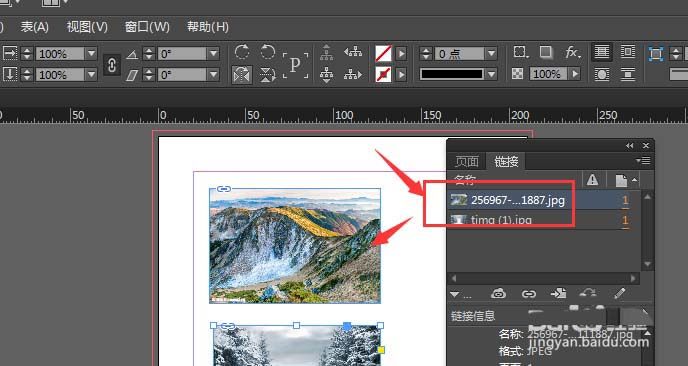Click the flip vertical icon

(x=267, y=75)
